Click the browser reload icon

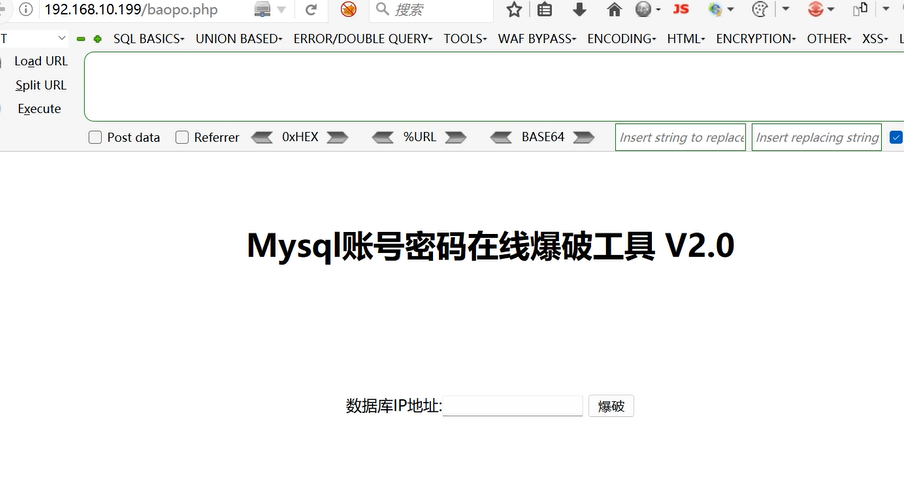311,10
